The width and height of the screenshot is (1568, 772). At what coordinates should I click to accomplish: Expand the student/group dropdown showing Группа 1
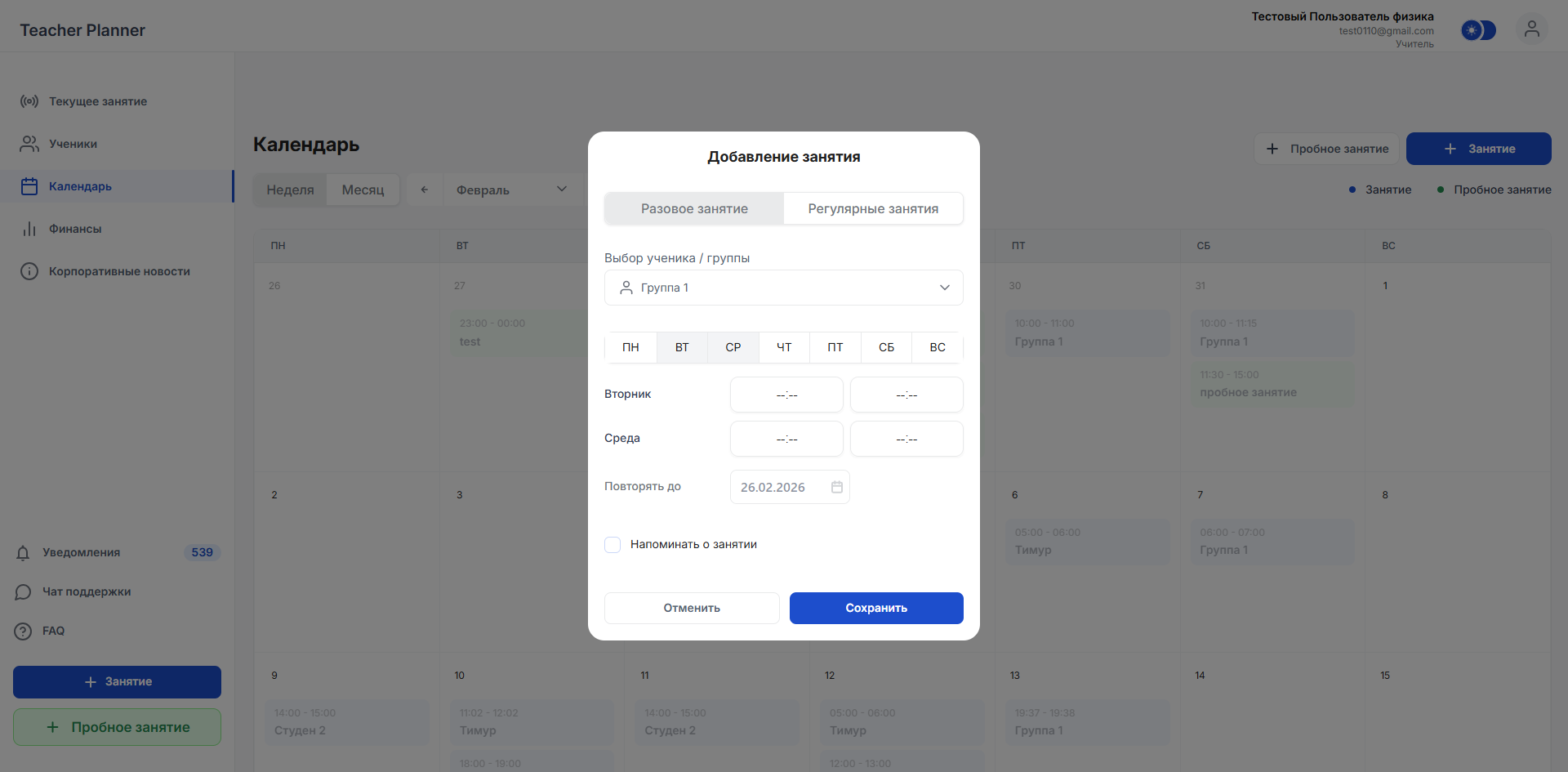[x=782, y=287]
